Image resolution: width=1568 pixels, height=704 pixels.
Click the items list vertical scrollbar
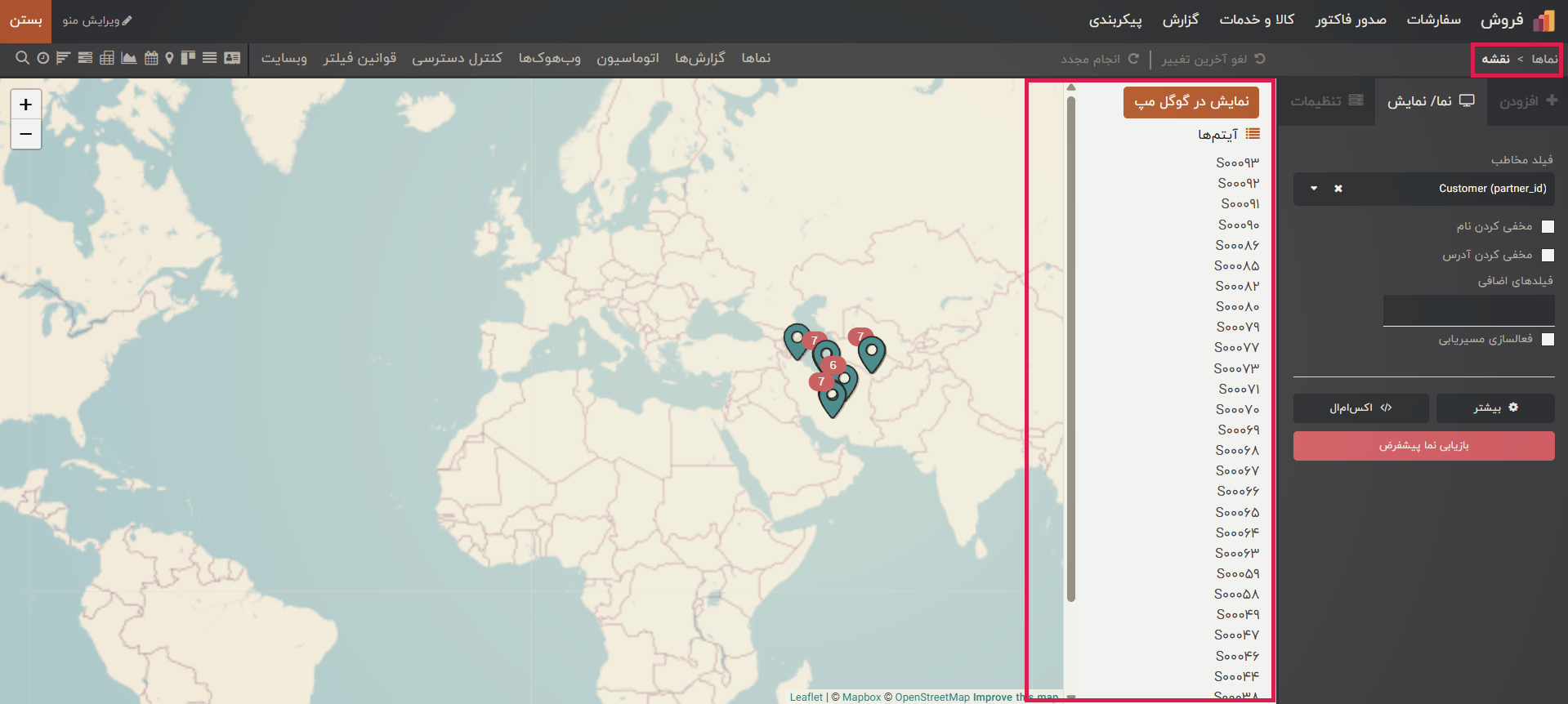[x=1070, y=349]
